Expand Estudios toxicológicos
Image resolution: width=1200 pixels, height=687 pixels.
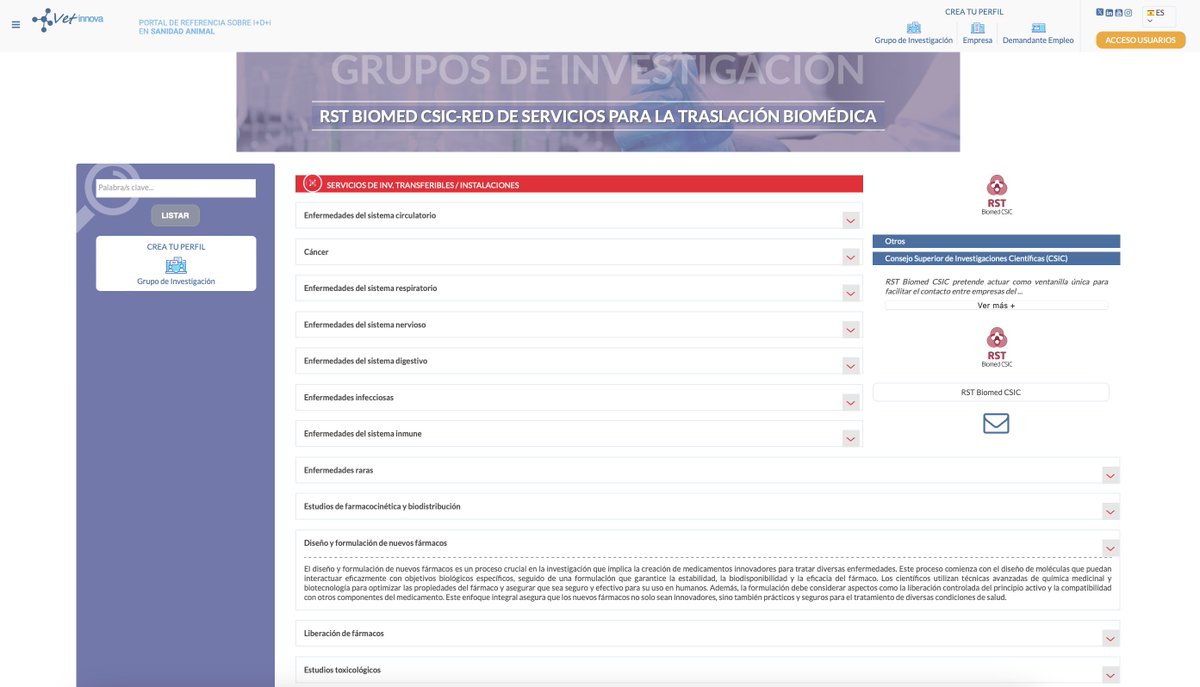point(1110,675)
